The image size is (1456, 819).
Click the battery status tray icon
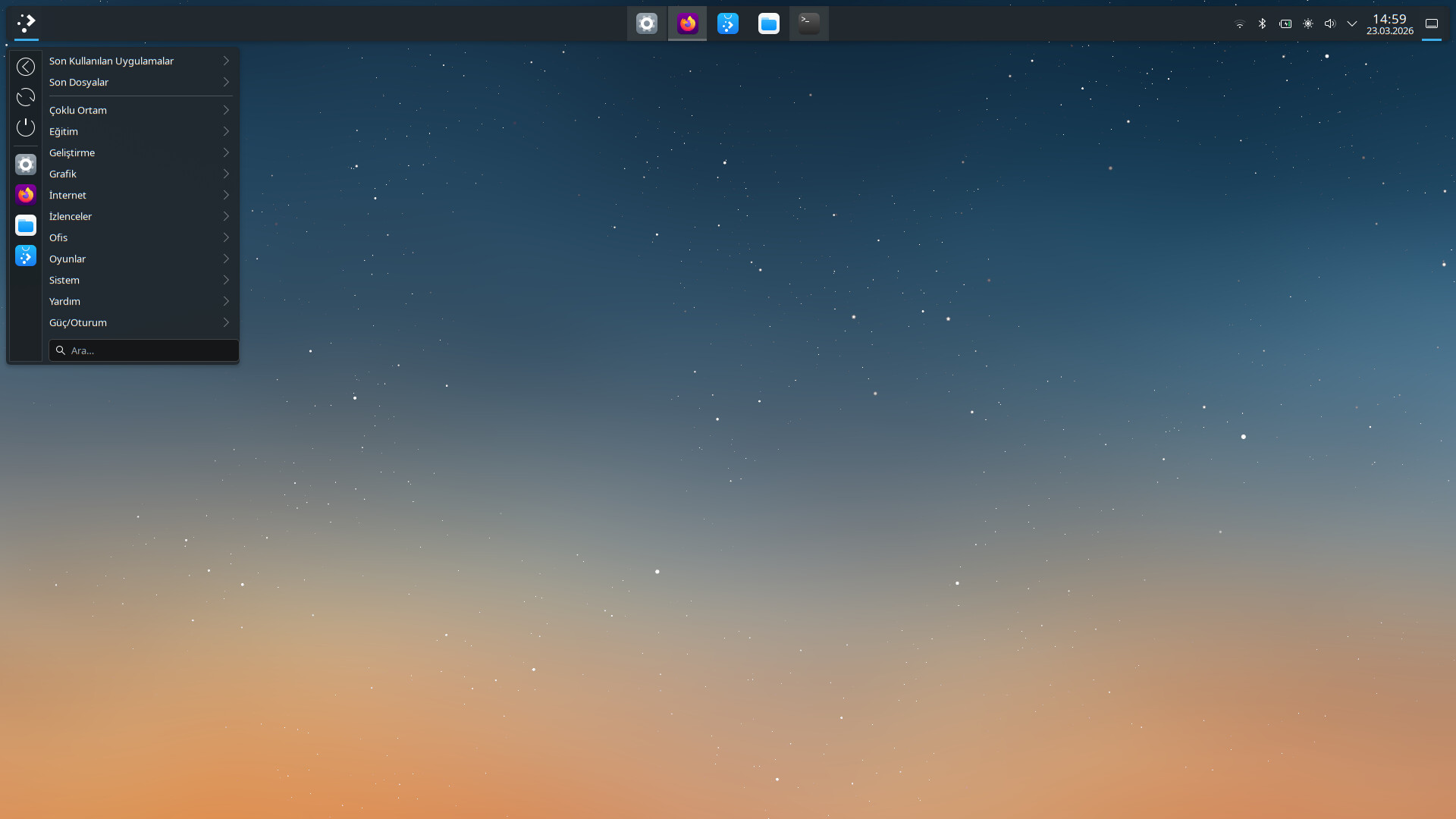point(1285,24)
